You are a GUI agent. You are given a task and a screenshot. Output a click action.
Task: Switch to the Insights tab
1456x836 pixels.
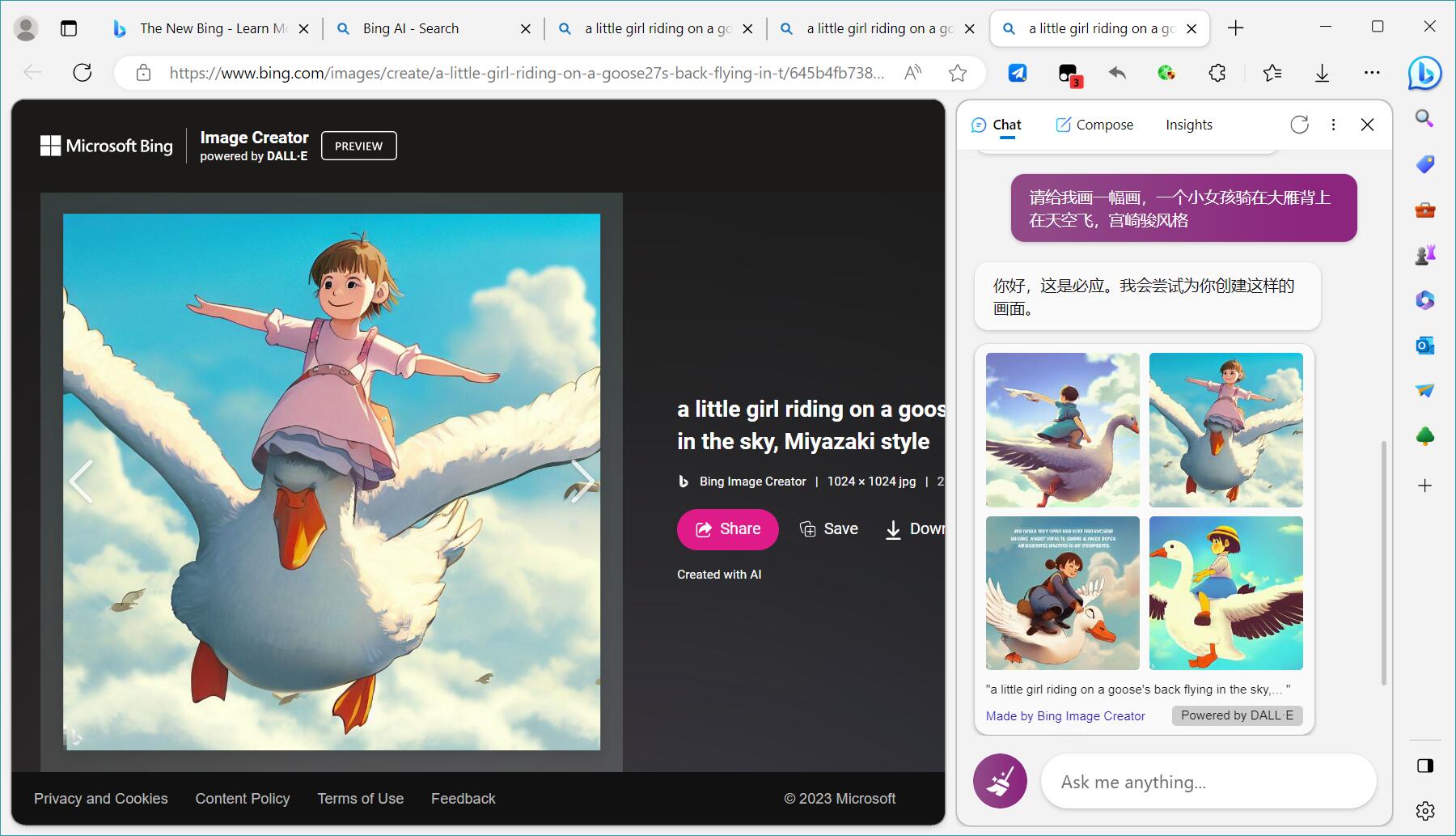(x=1188, y=125)
